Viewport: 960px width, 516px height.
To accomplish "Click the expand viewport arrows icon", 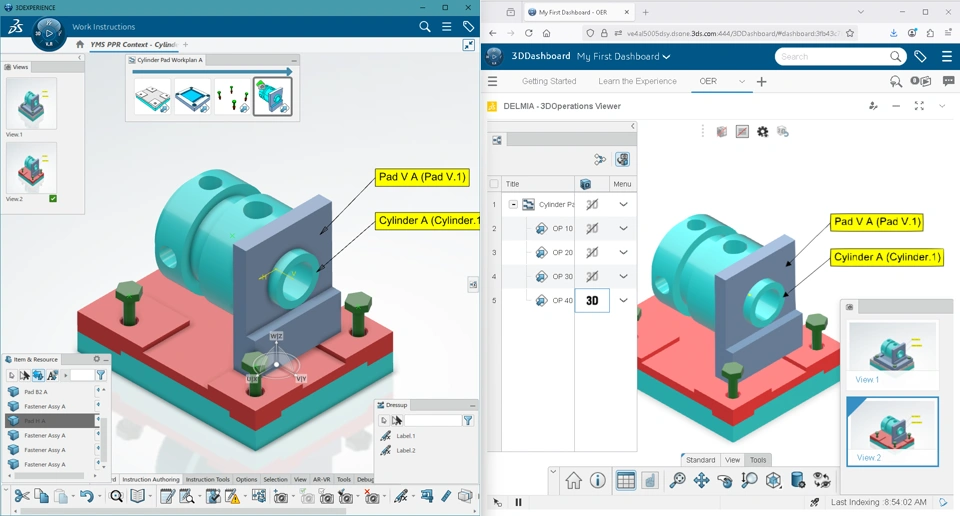I will tap(468, 45).
